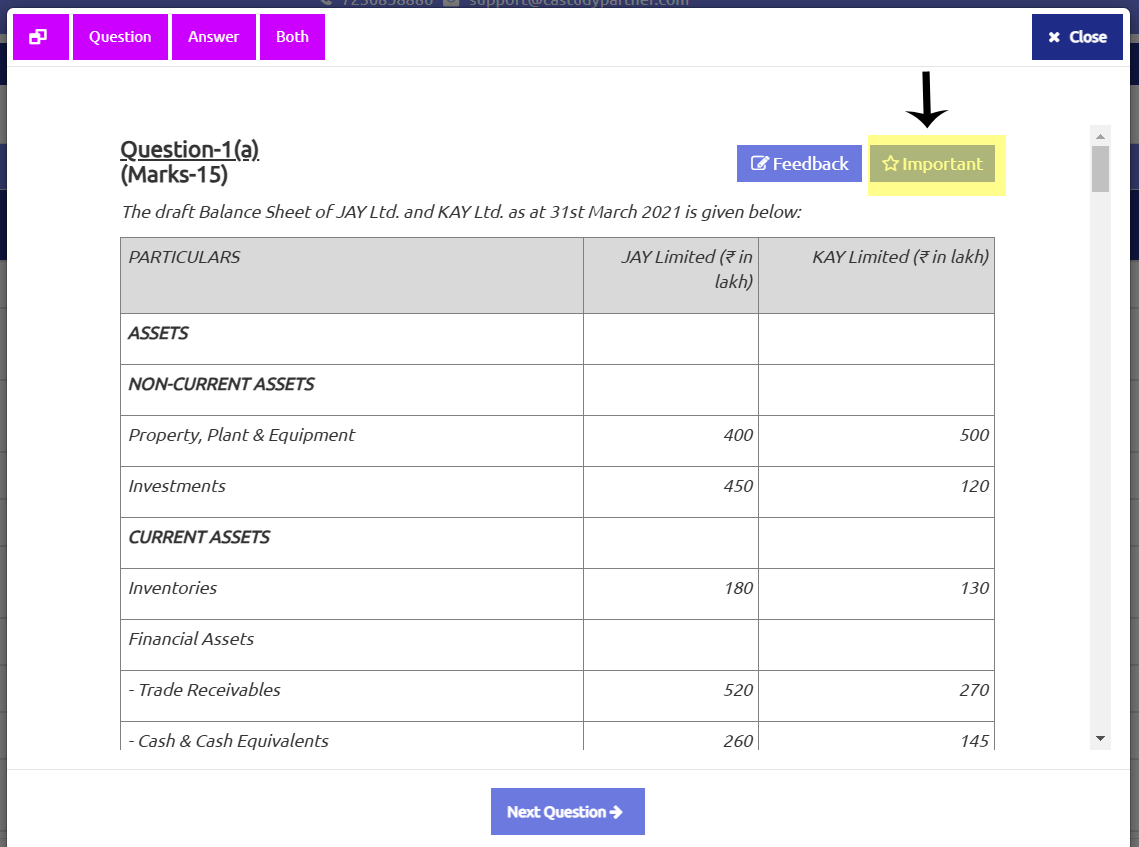Click the Inventories row label
1139x847 pixels.
click(x=172, y=588)
